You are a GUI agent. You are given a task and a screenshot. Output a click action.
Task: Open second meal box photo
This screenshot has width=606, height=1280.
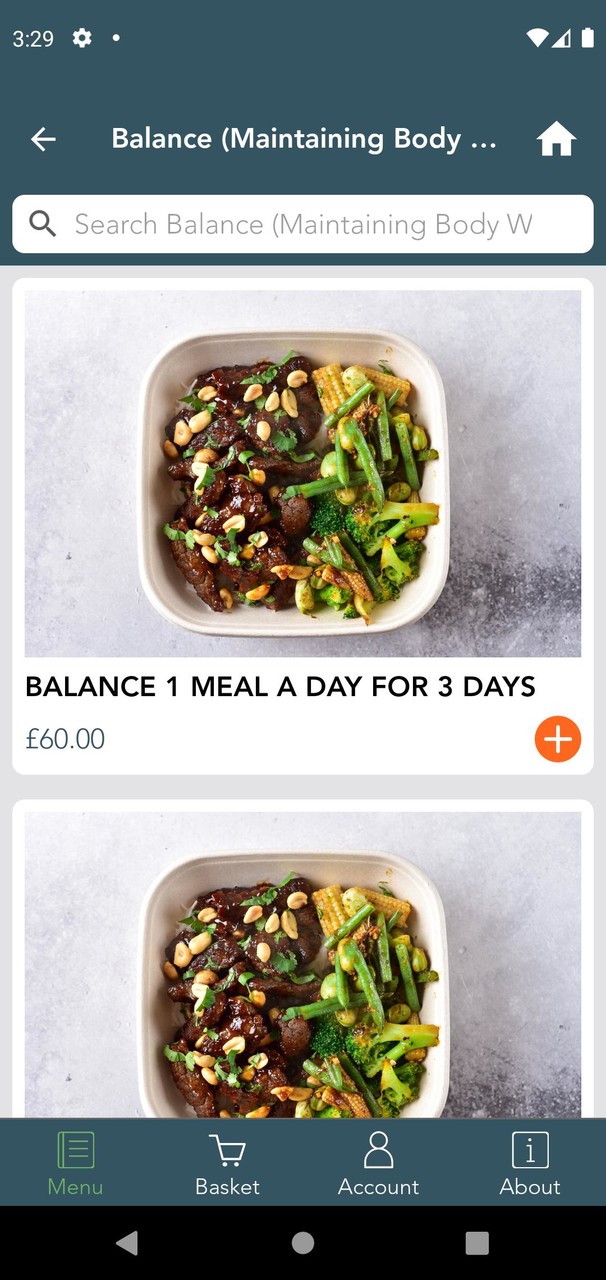click(x=302, y=965)
